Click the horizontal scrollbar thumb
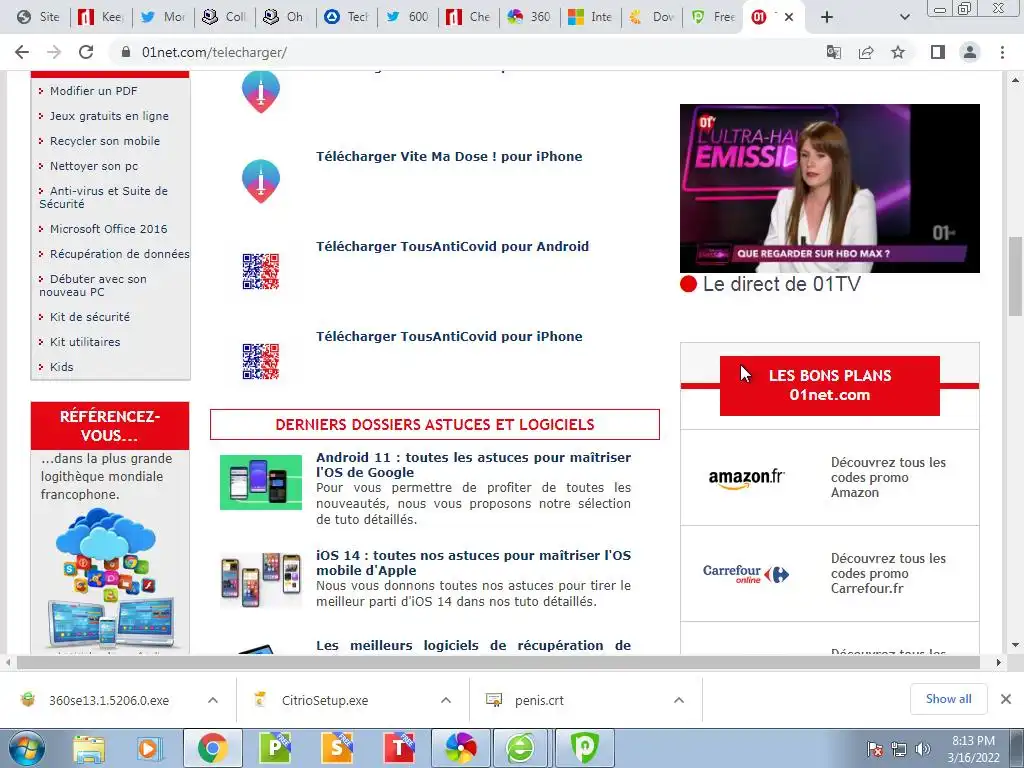Image resolution: width=1024 pixels, height=768 pixels. tap(498, 662)
